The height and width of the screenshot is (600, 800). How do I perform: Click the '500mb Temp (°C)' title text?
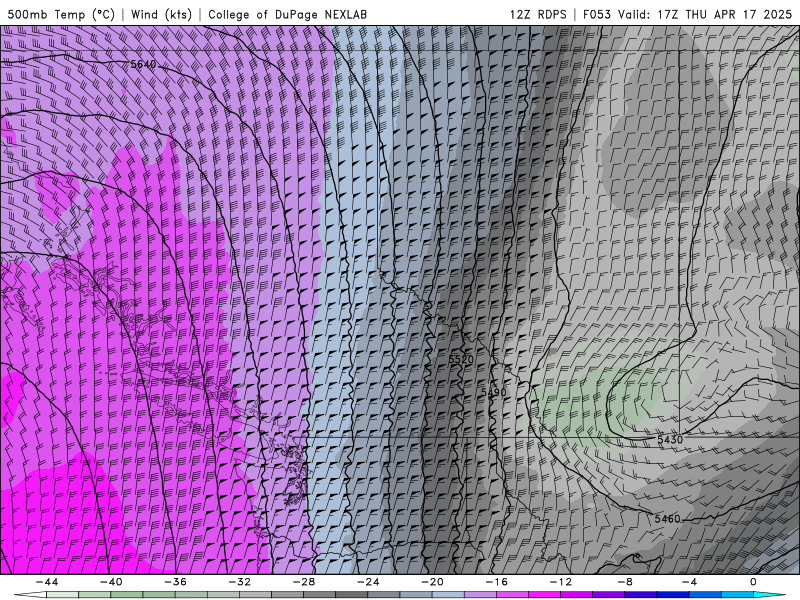pyautogui.click(x=61, y=14)
